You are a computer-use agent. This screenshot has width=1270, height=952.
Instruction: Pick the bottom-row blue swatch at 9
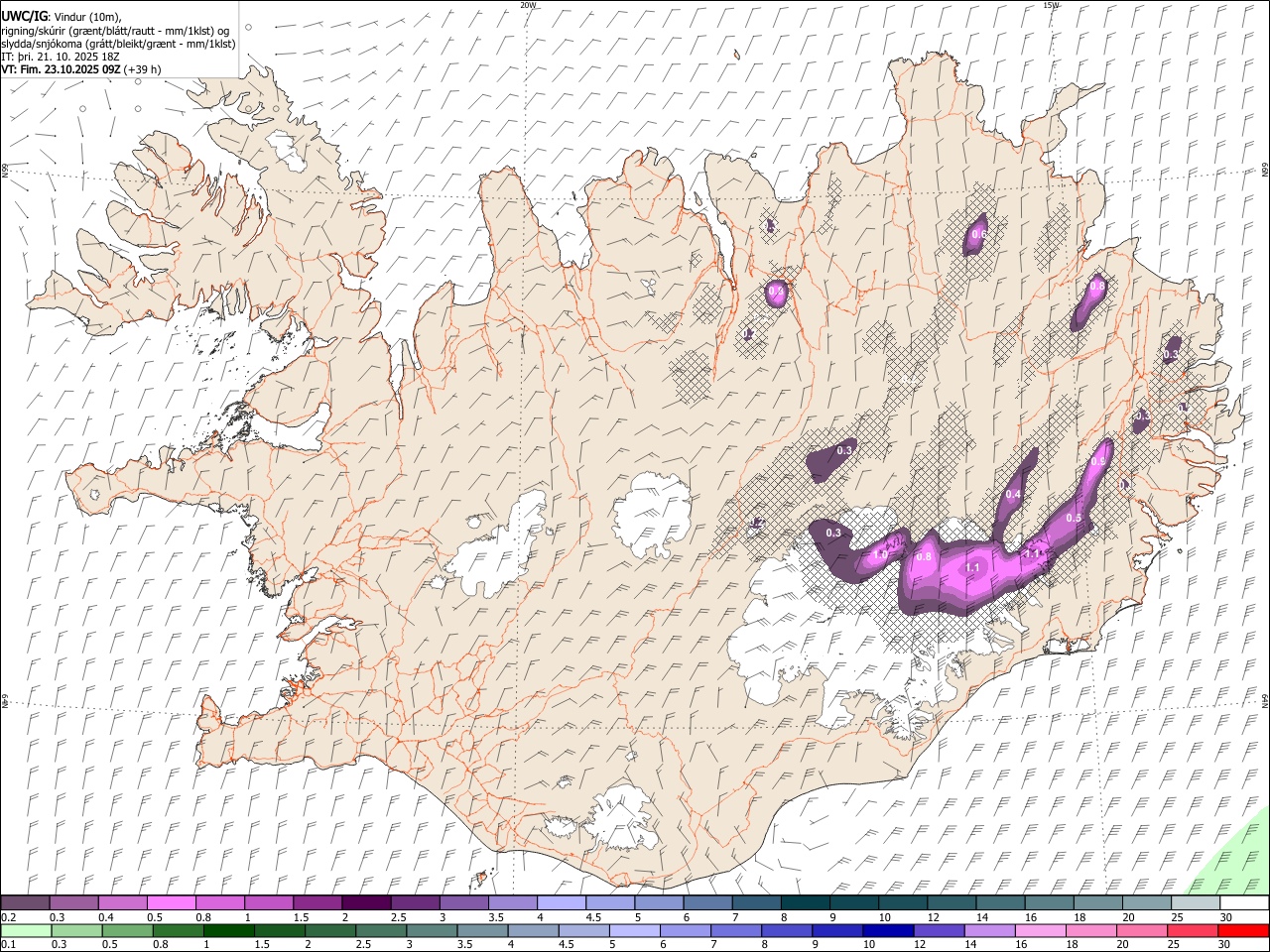tap(837, 931)
